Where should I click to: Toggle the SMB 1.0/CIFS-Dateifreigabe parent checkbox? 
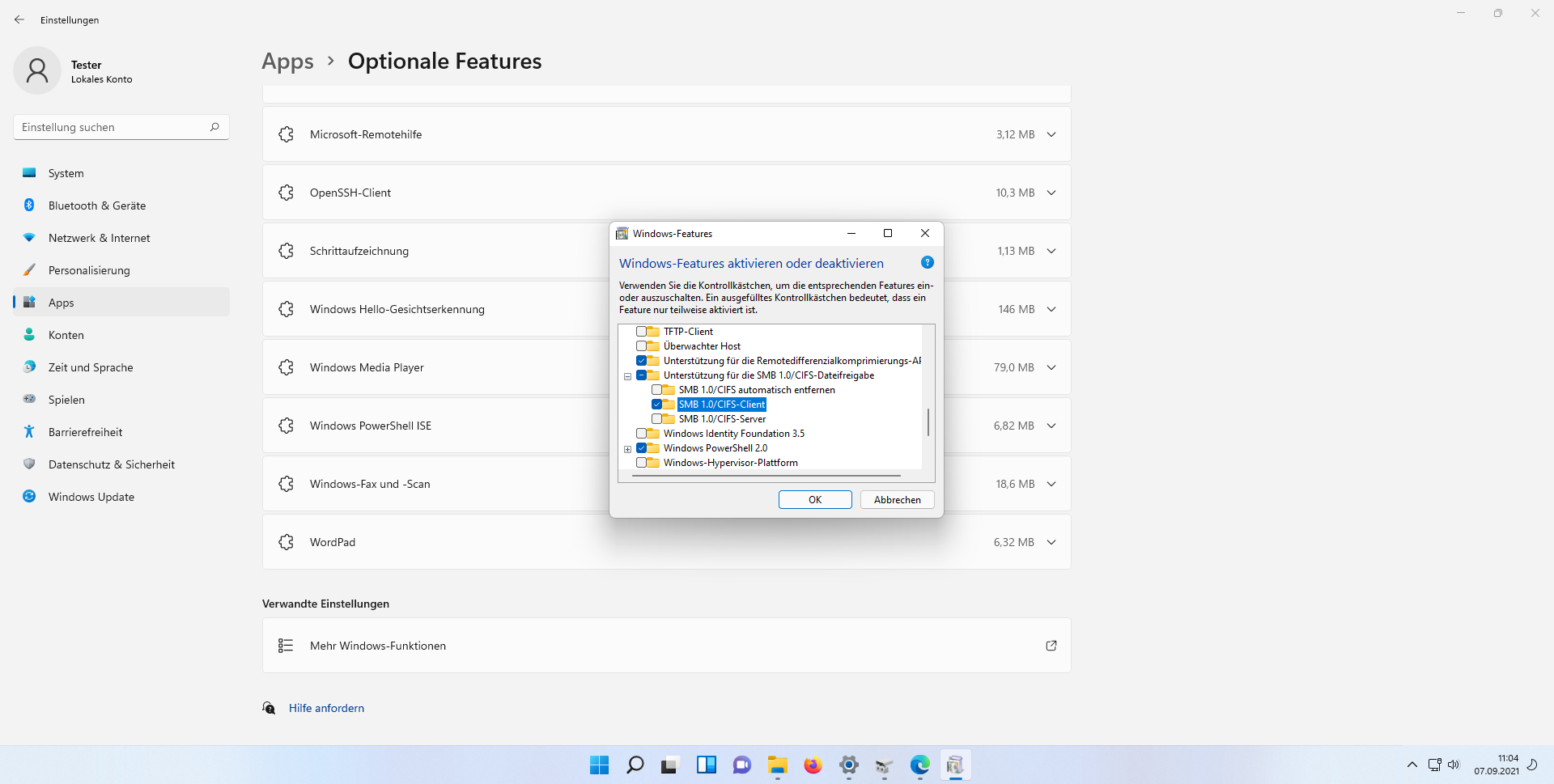click(x=641, y=375)
